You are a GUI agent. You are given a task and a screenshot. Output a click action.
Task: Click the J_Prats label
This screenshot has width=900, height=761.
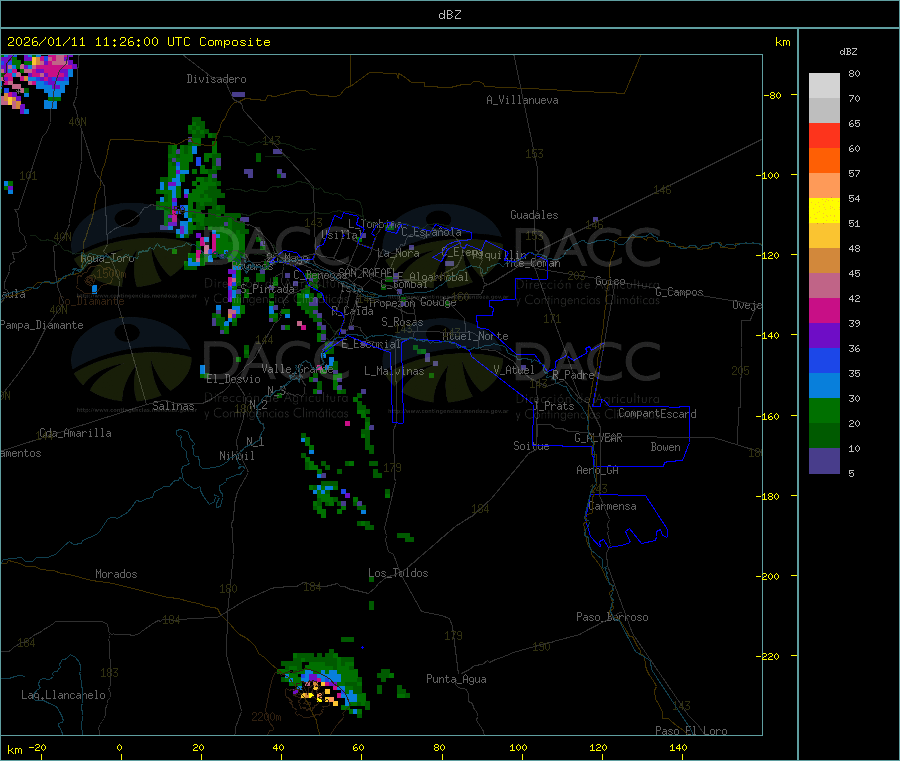[x=554, y=406]
